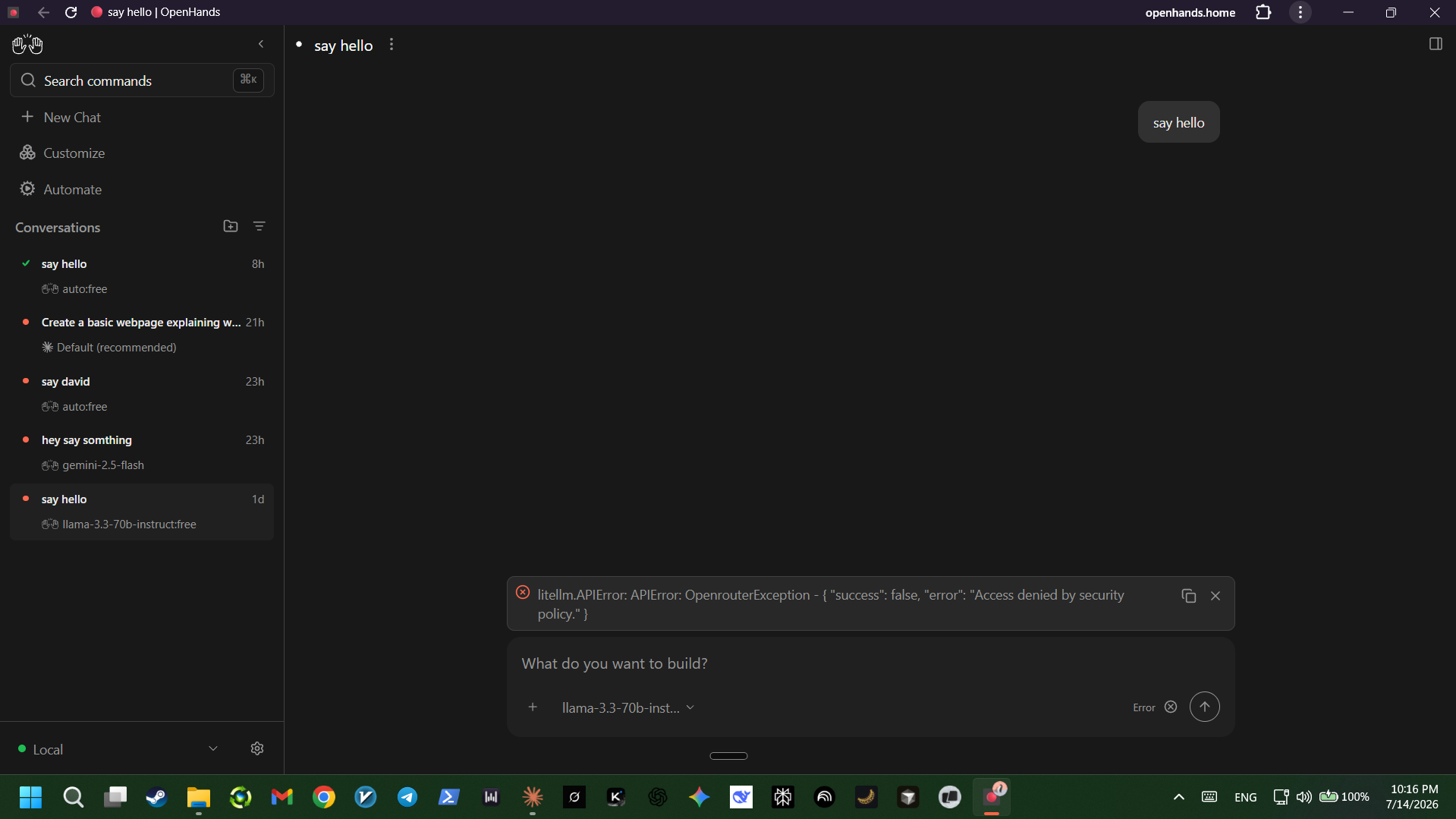Show hidden system tray icons
This screenshot has width=1456, height=819.
(x=1178, y=797)
